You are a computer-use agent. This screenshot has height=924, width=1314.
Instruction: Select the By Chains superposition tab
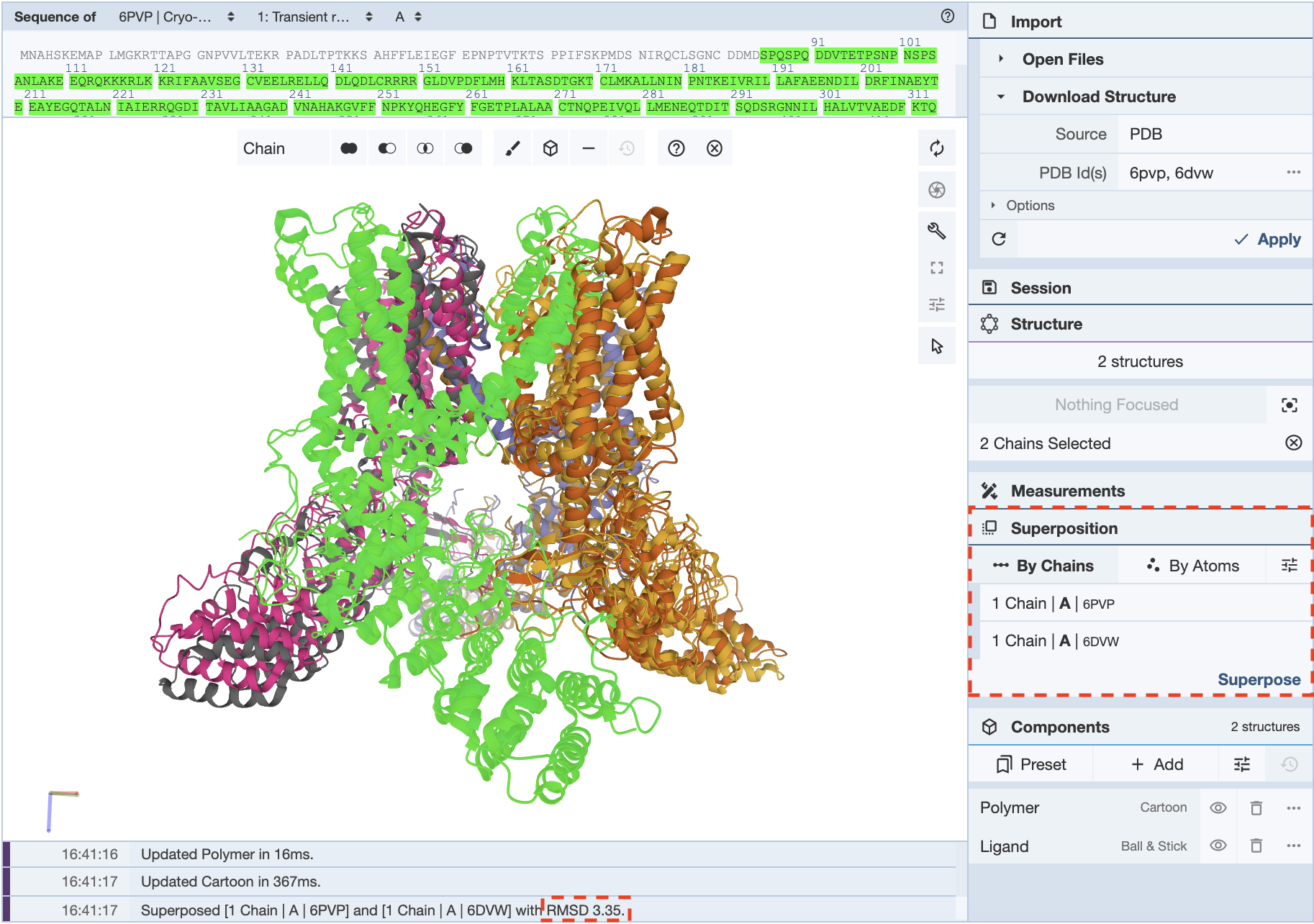coord(1043,566)
